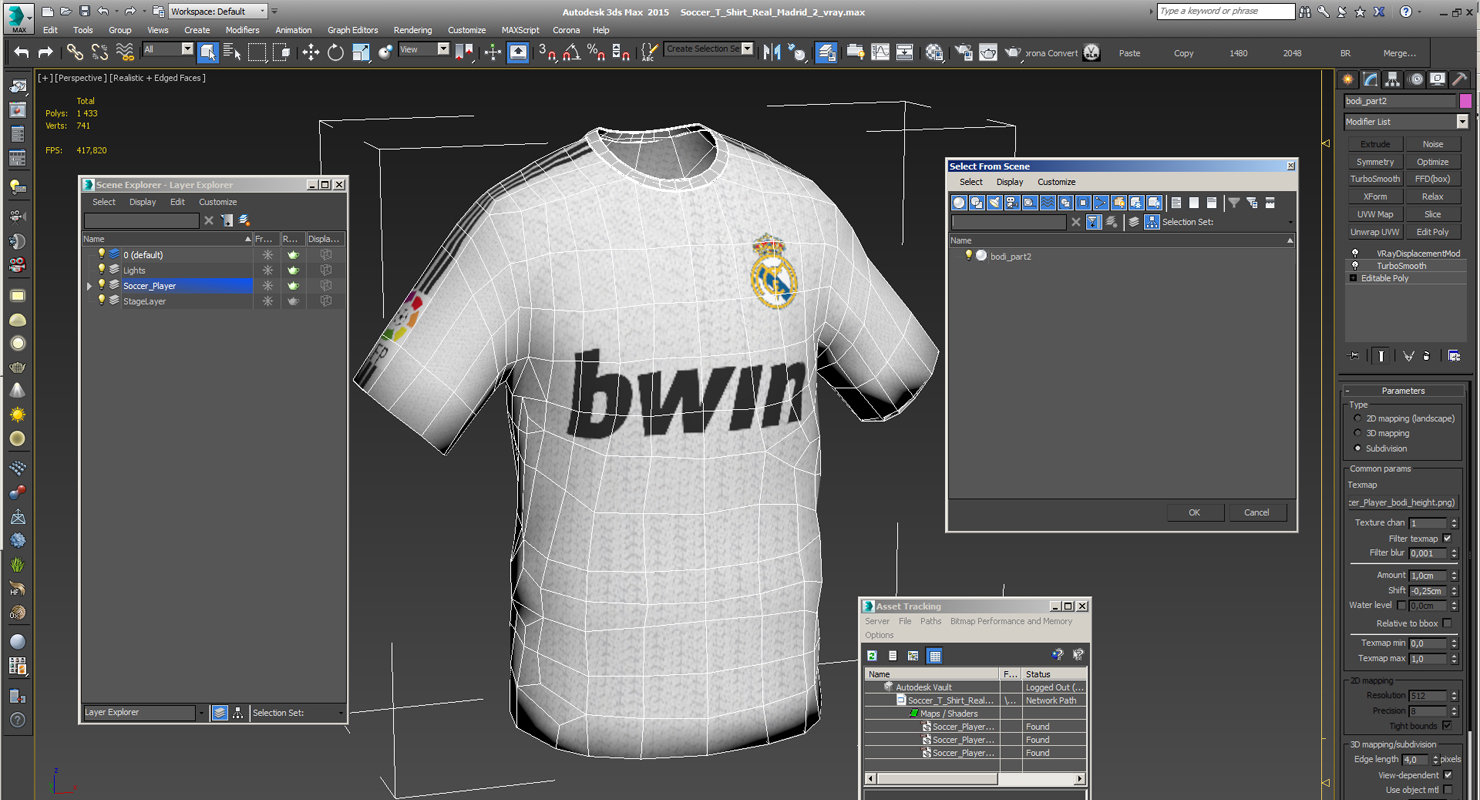
Task: Toggle Angle Snap icon
Action: click(571, 52)
